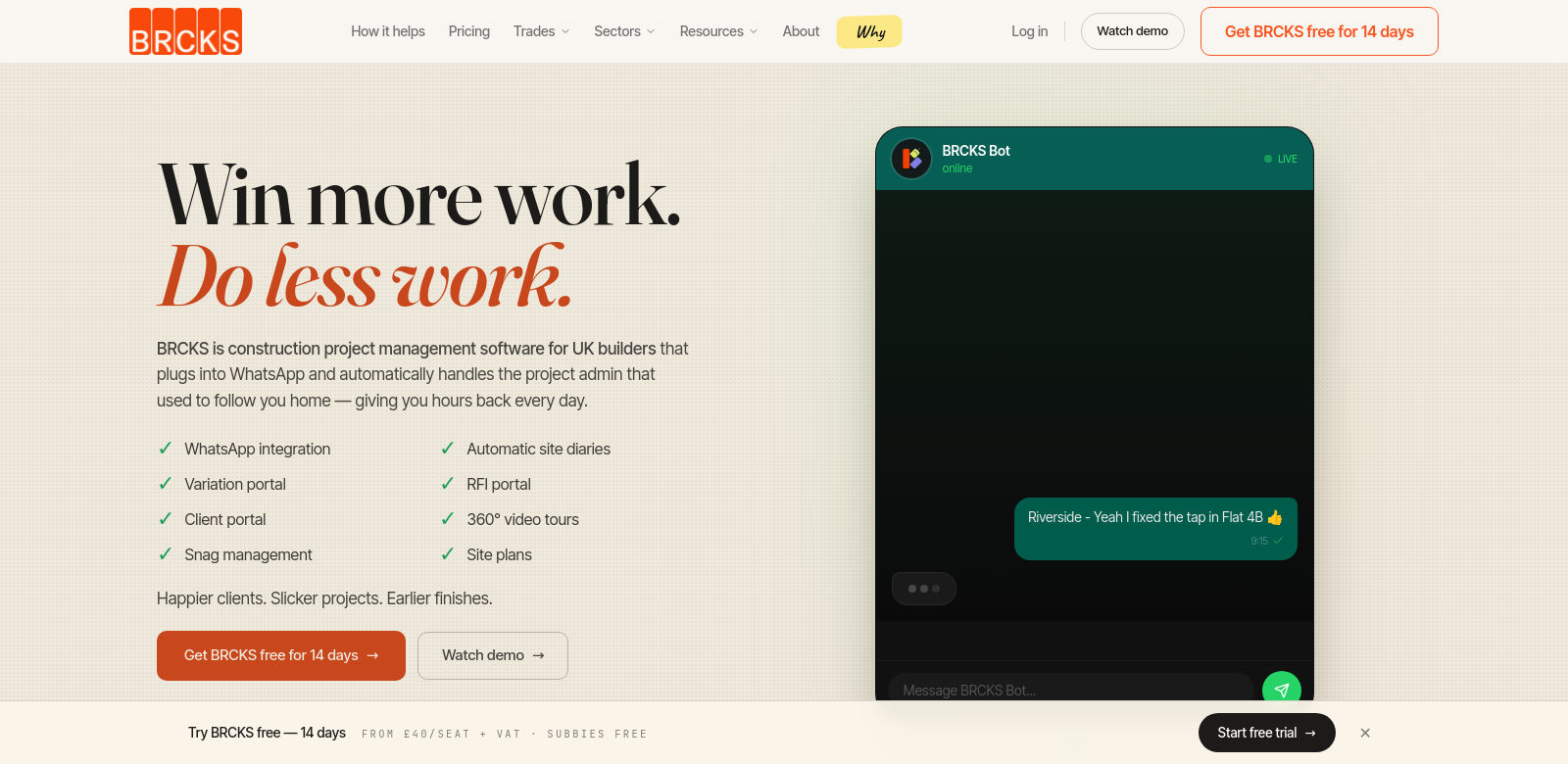
Task: Click the BRCKS logo in header
Action: [185, 31]
